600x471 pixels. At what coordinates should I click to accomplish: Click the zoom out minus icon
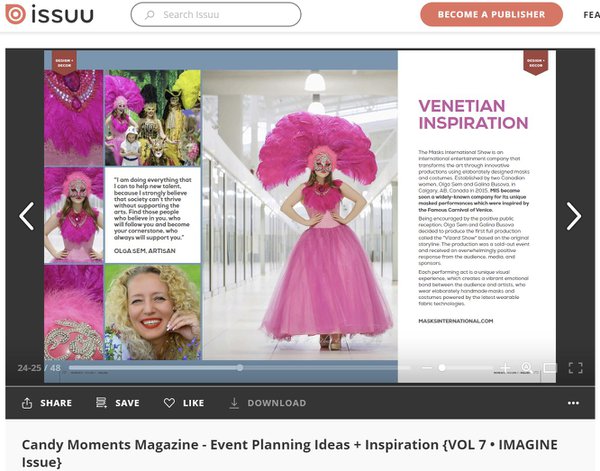[x=427, y=368]
